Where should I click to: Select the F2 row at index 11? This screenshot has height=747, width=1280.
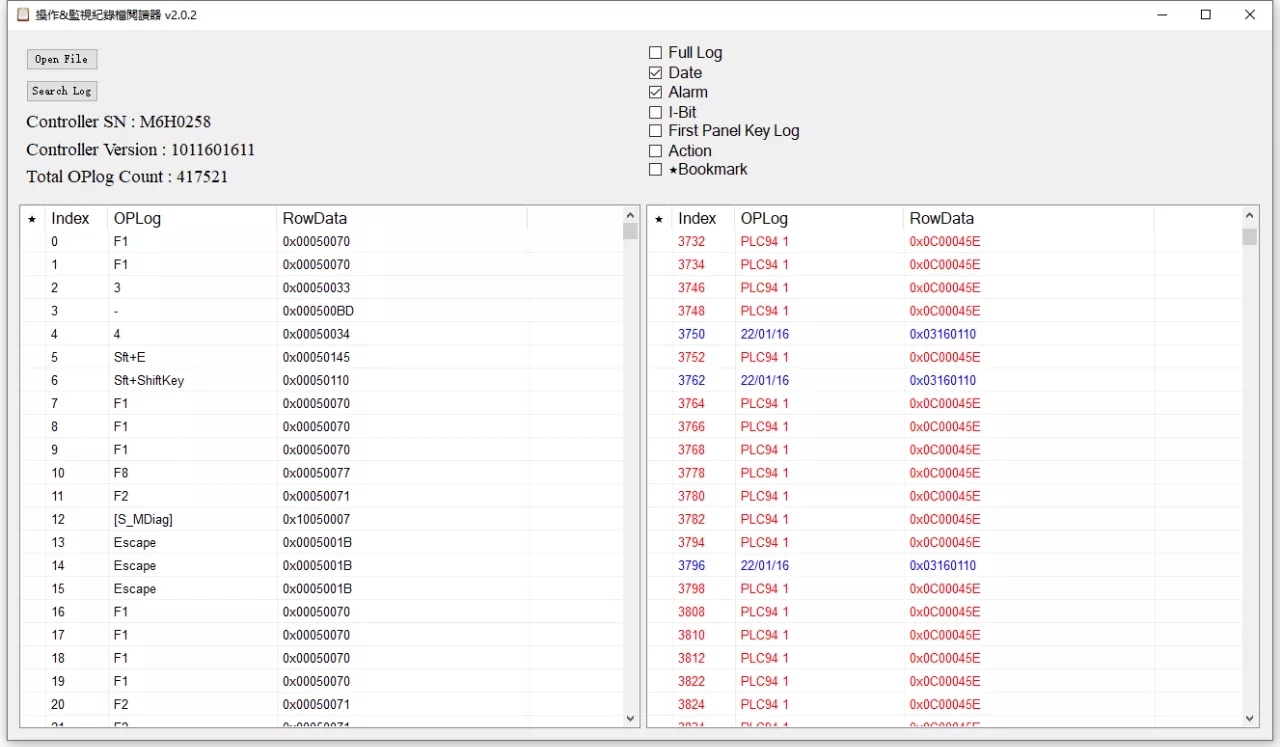(322, 496)
